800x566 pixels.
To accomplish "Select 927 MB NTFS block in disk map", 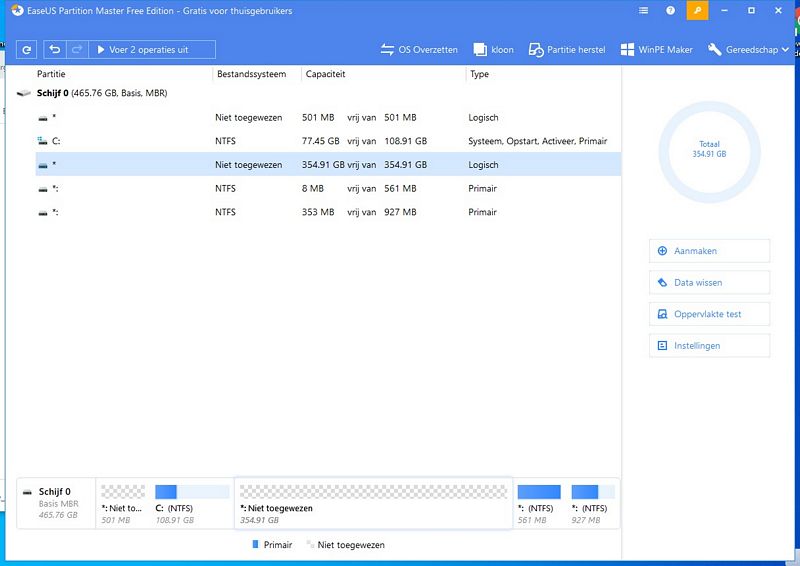I will pyautogui.click(x=593, y=504).
